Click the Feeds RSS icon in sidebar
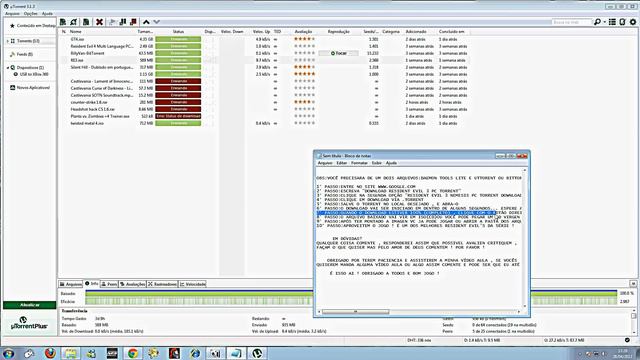 tap(12, 54)
